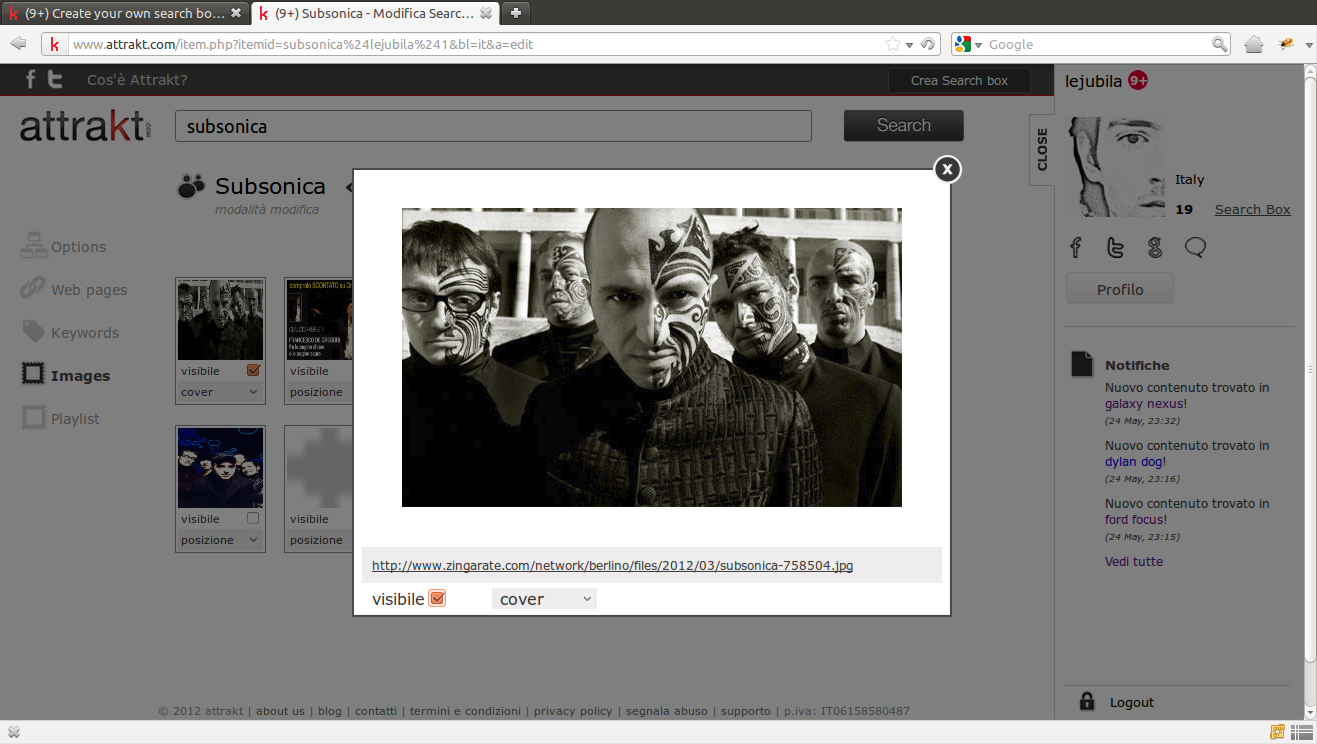
Task: Click the Search button
Action: (904, 125)
